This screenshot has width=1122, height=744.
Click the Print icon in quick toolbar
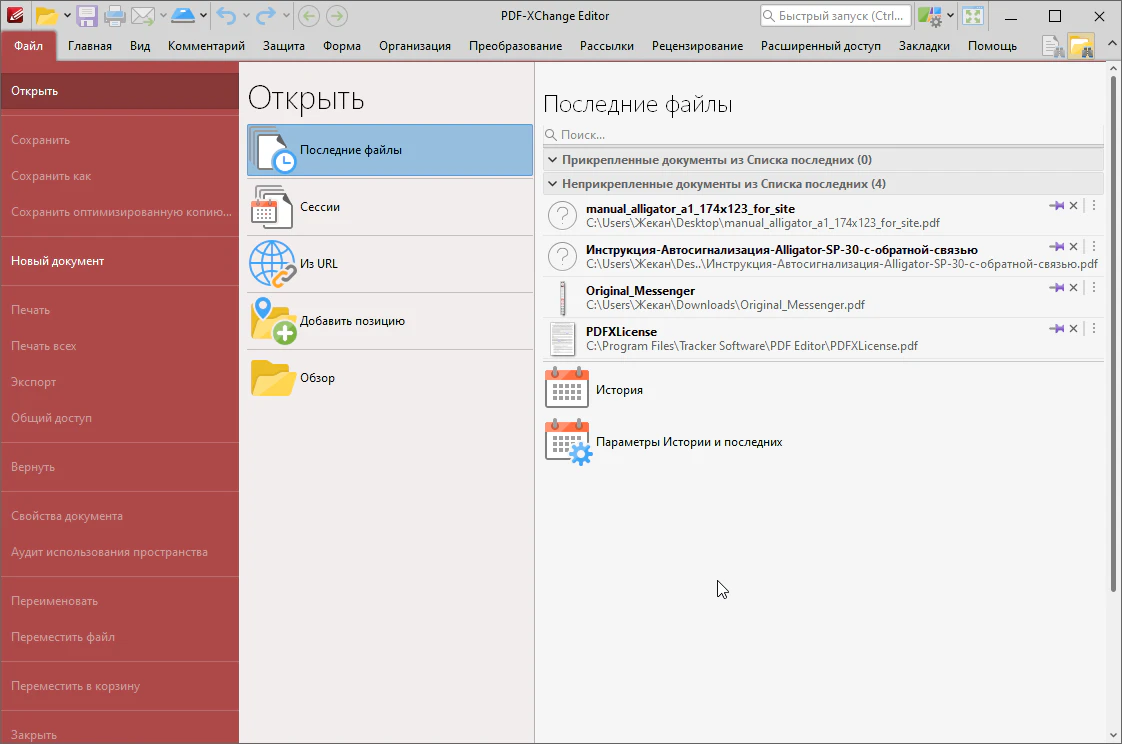(115, 16)
